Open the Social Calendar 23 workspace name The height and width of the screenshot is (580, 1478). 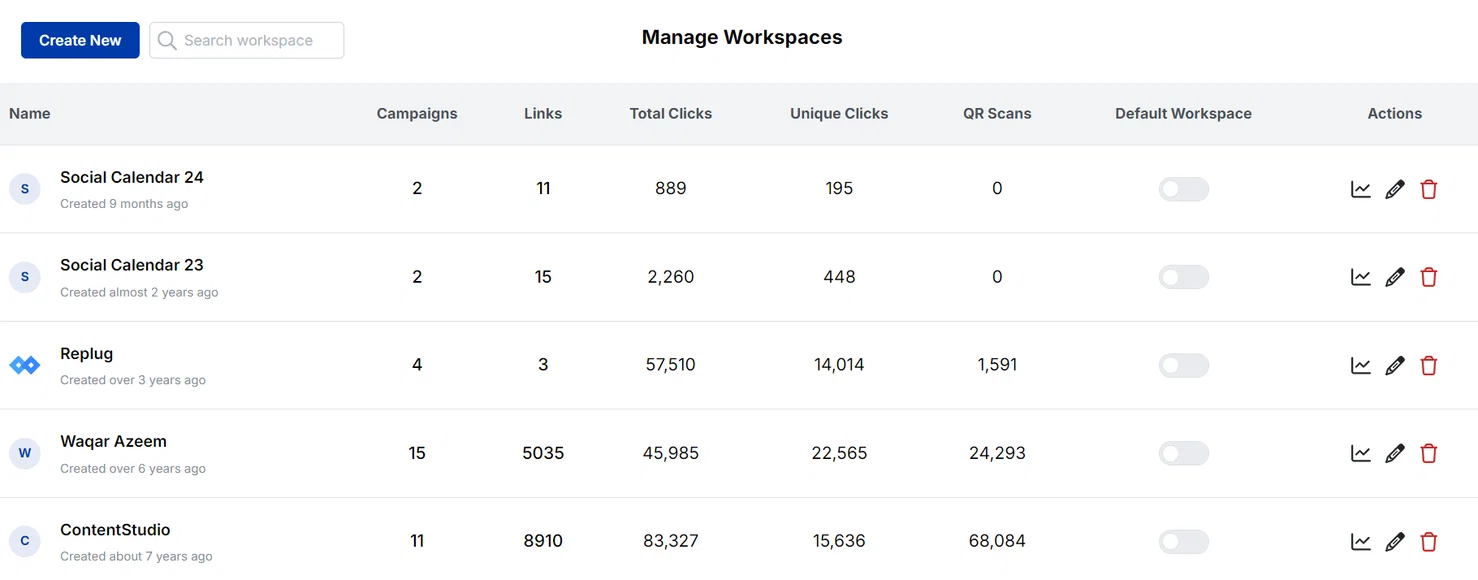132,265
